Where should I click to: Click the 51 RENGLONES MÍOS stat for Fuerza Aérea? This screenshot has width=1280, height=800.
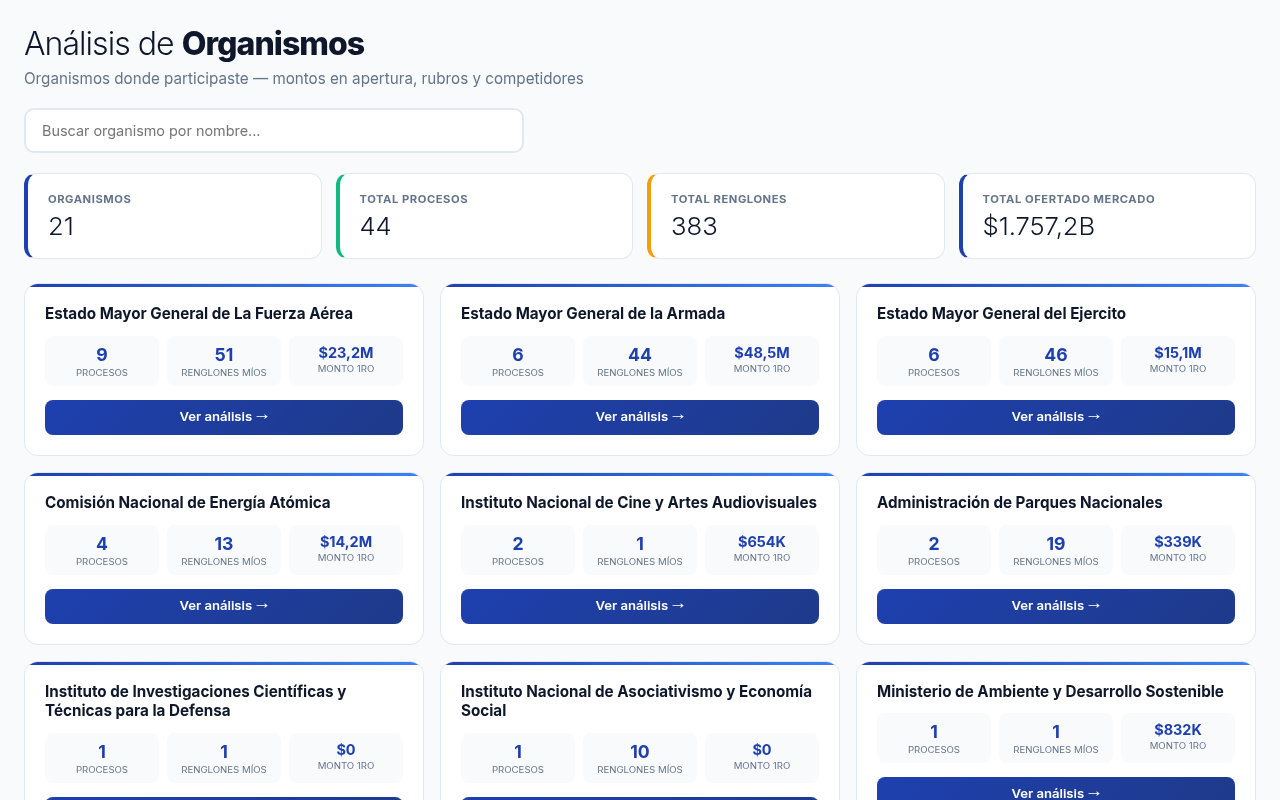click(224, 360)
